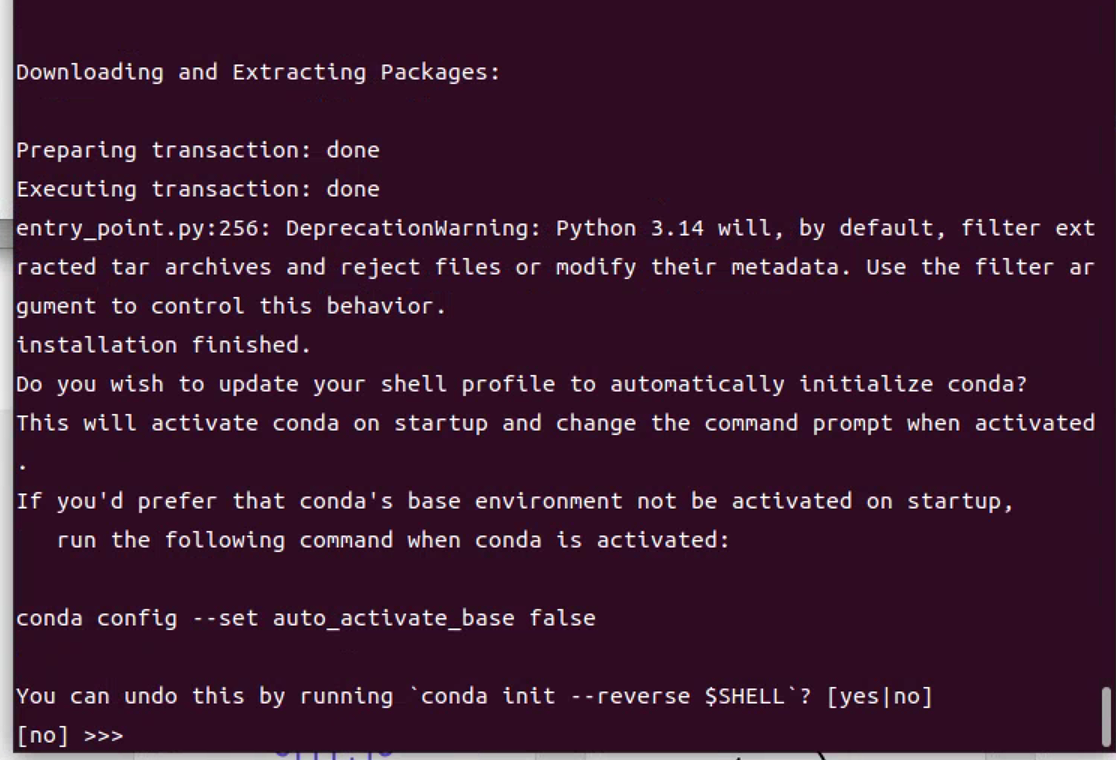
Task: Click the [no] default answer text
Action: pos(35,736)
